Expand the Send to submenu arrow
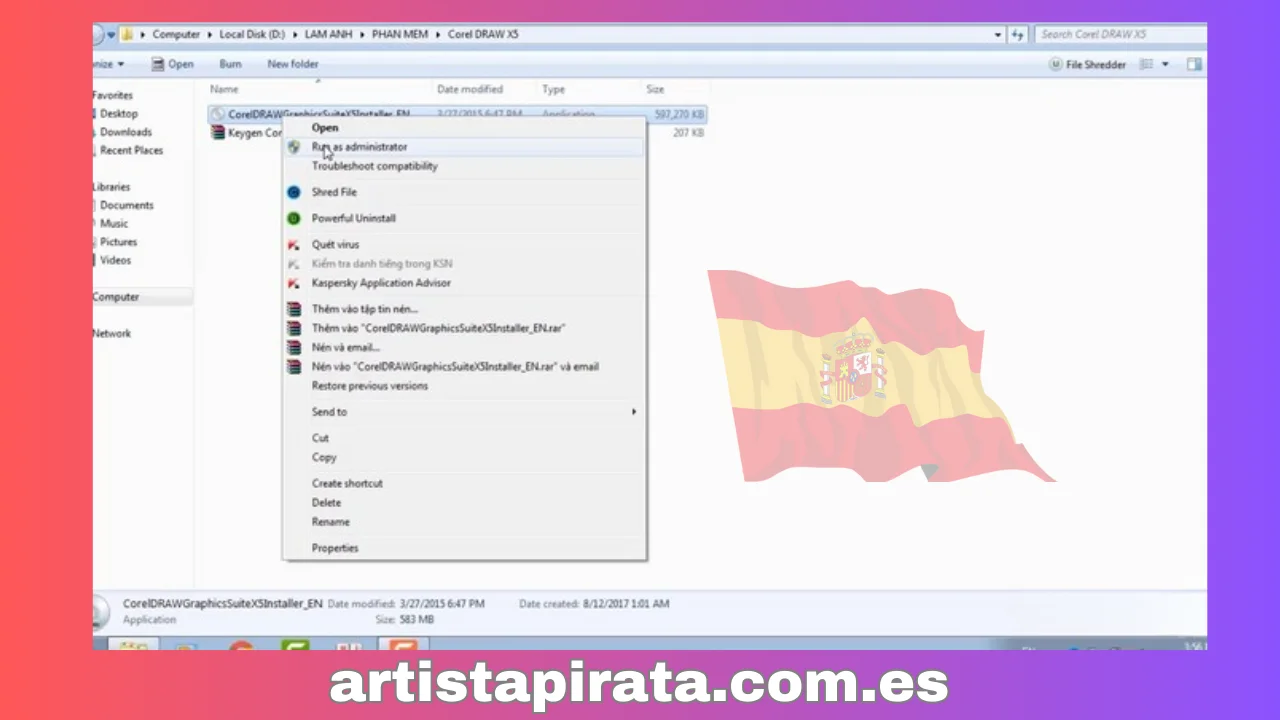This screenshot has width=1280, height=720. (x=633, y=412)
